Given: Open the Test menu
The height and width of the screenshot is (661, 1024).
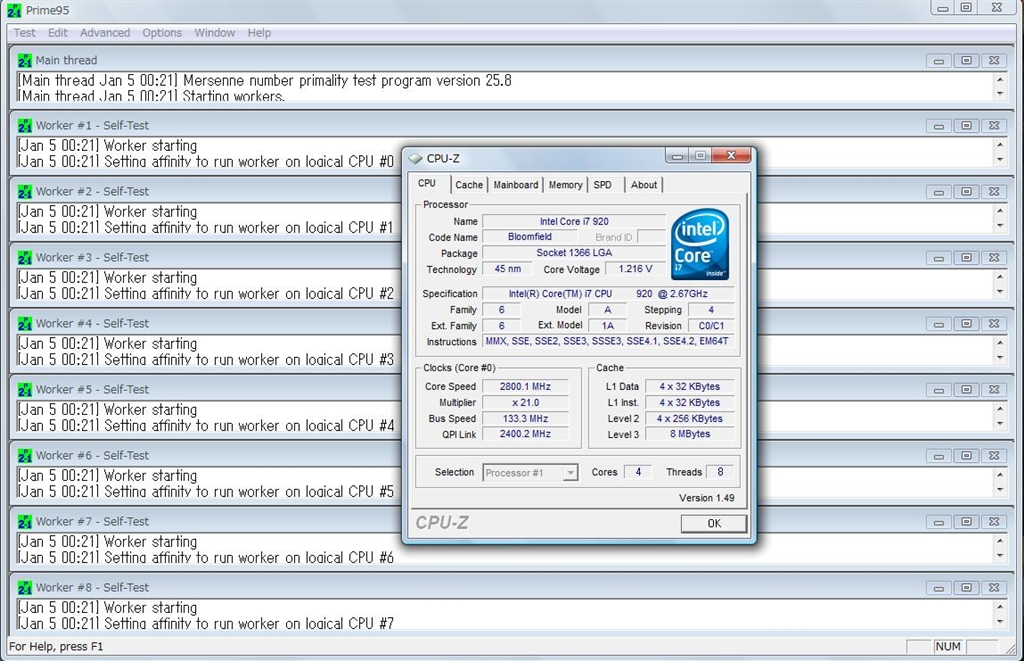Looking at the screenshot, I should 25,33.
